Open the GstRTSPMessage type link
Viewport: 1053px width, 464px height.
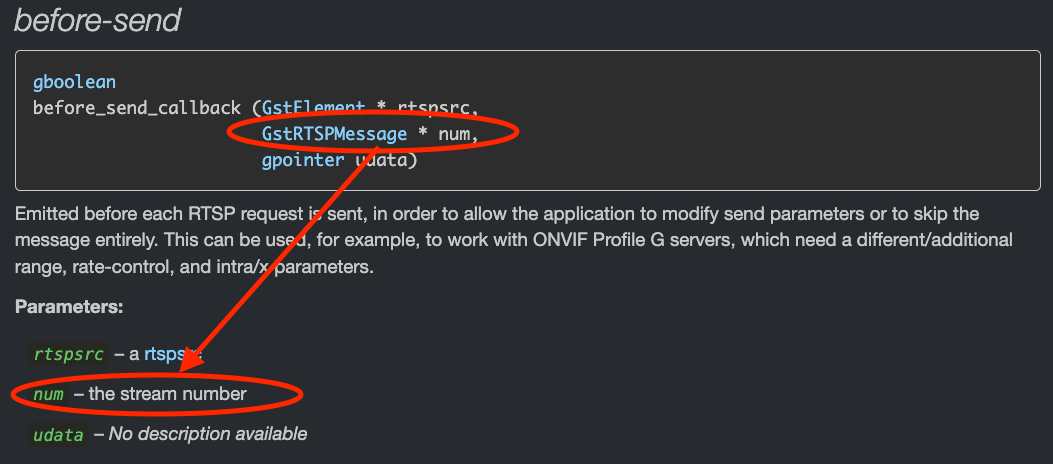(334, 134)
